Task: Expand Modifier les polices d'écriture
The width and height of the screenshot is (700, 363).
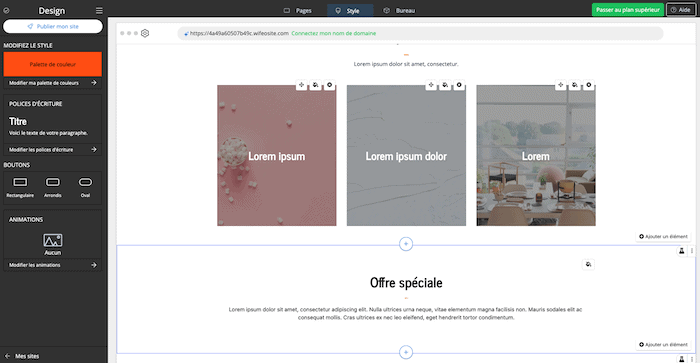Action: pos(53,150)
